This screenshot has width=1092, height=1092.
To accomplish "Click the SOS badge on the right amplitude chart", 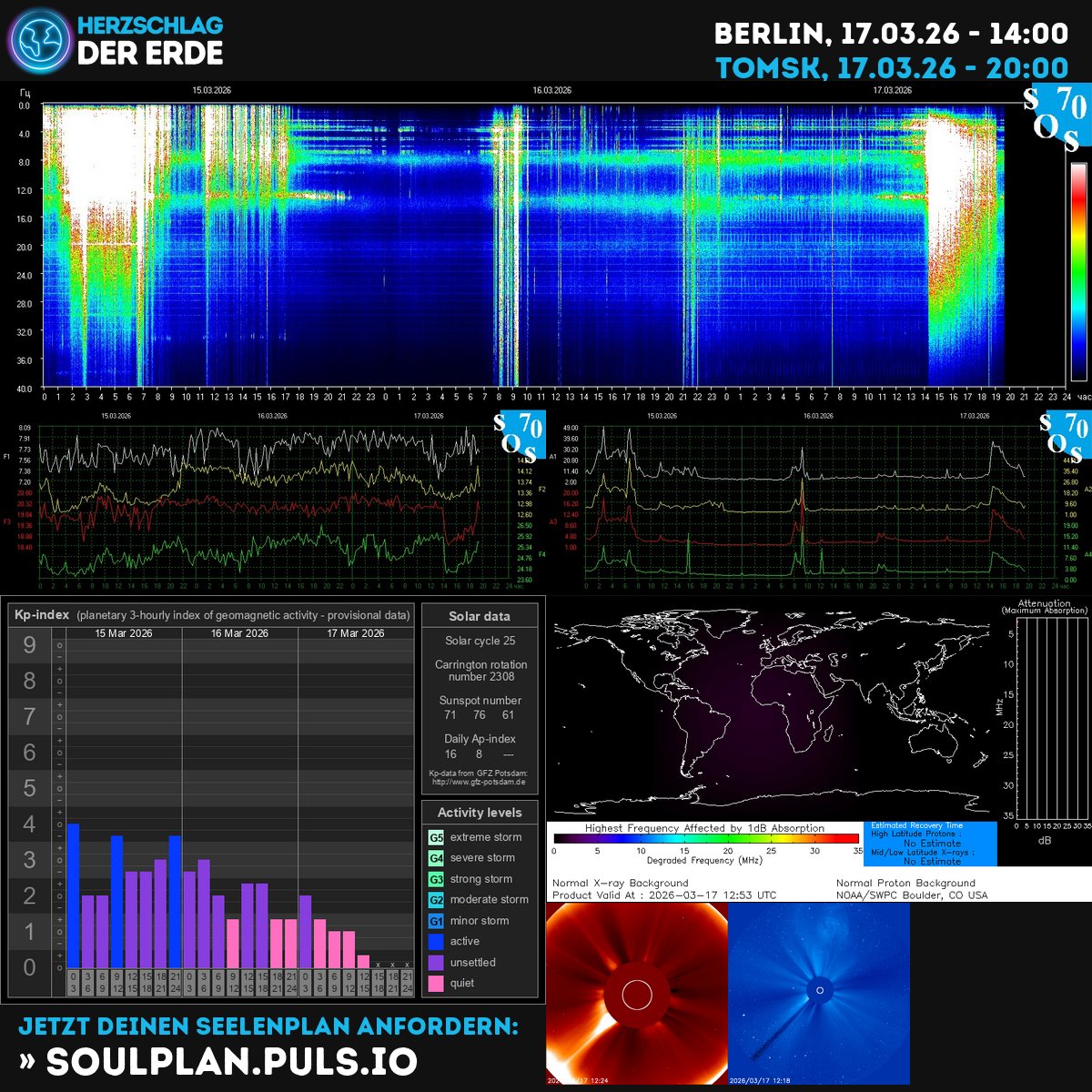I will pos(1062,432).
